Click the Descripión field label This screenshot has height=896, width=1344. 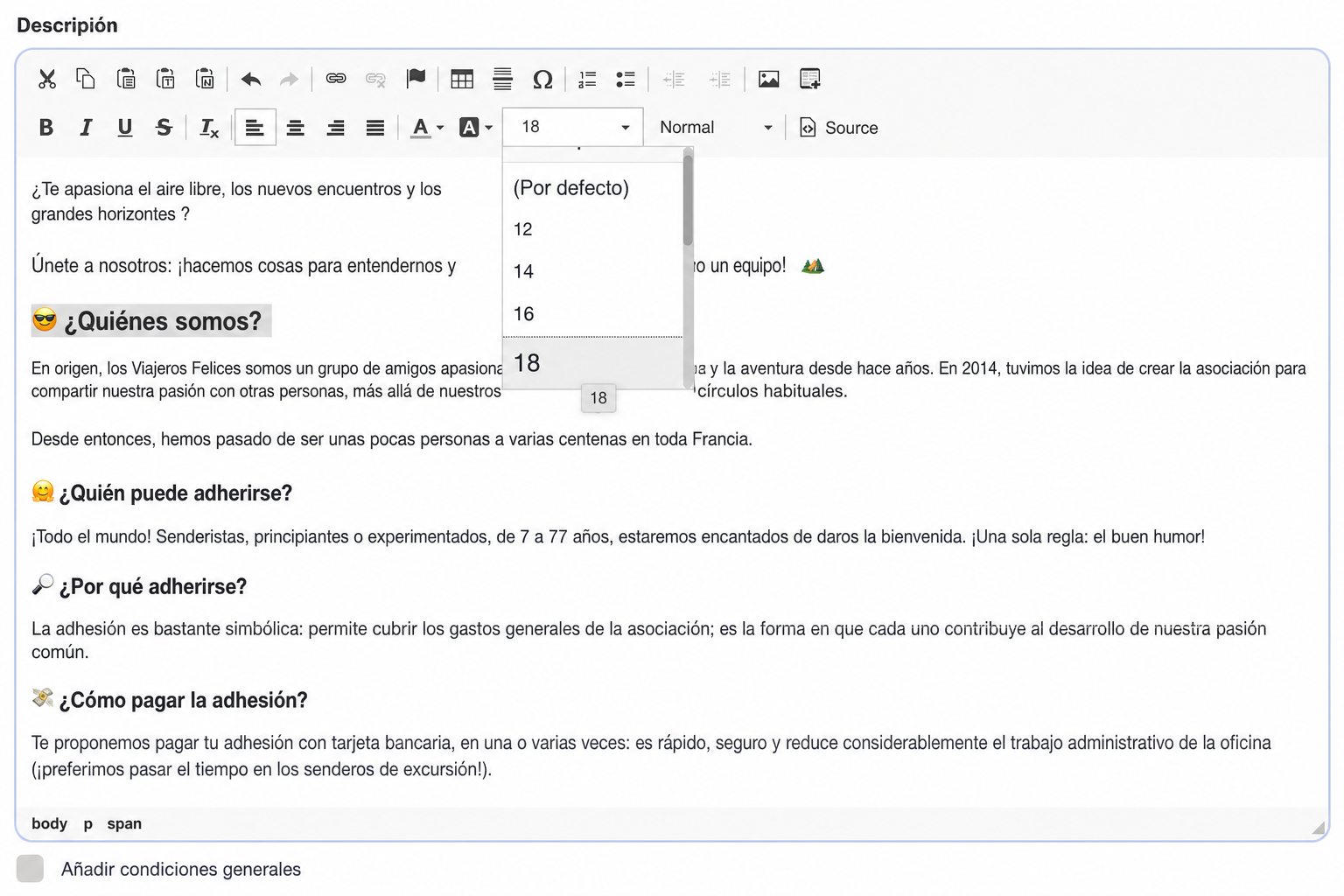pos(67,25)
